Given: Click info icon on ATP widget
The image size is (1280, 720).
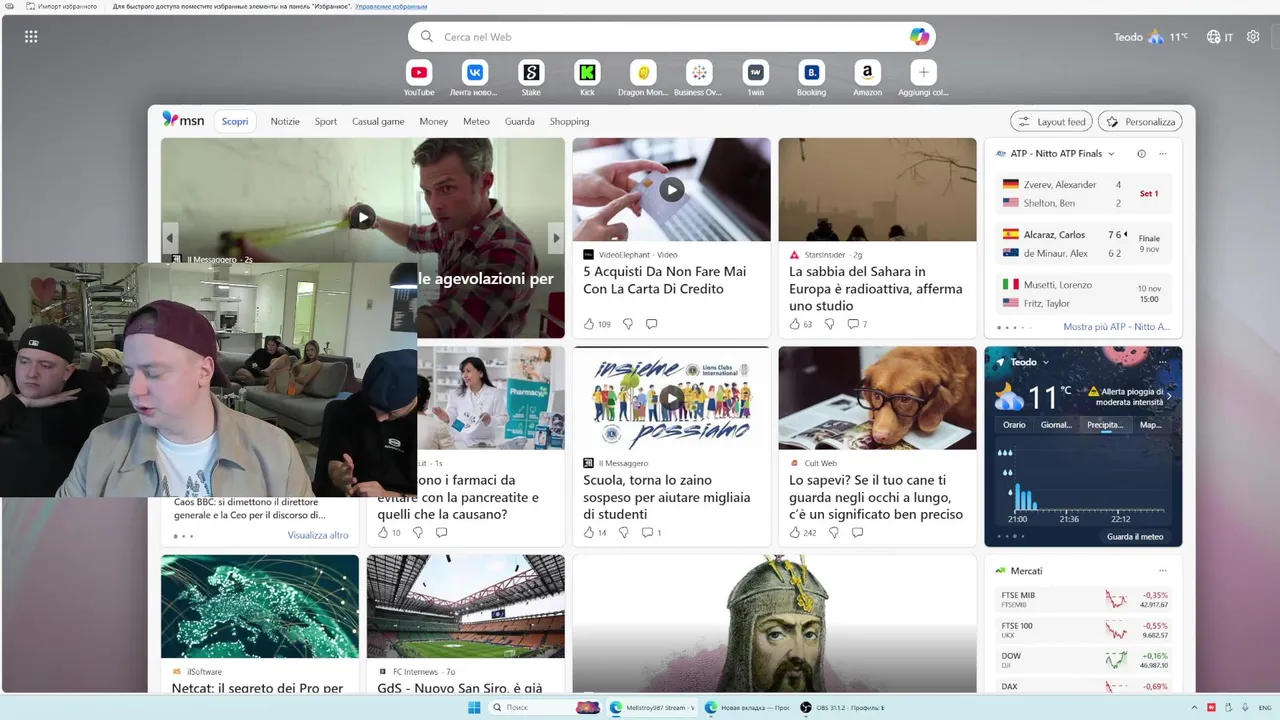Looking at the screenshot, I should pyautogui.click(x=1141, y=154).
